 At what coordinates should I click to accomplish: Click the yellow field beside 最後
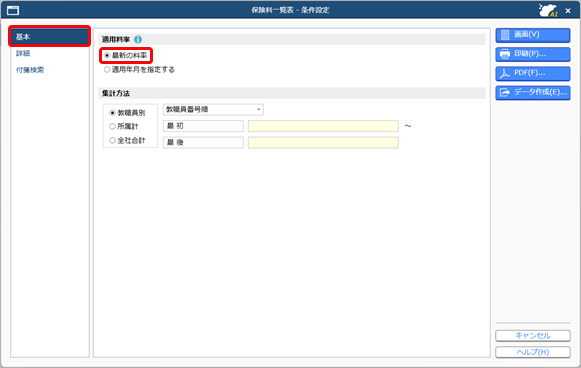[323, 142]
